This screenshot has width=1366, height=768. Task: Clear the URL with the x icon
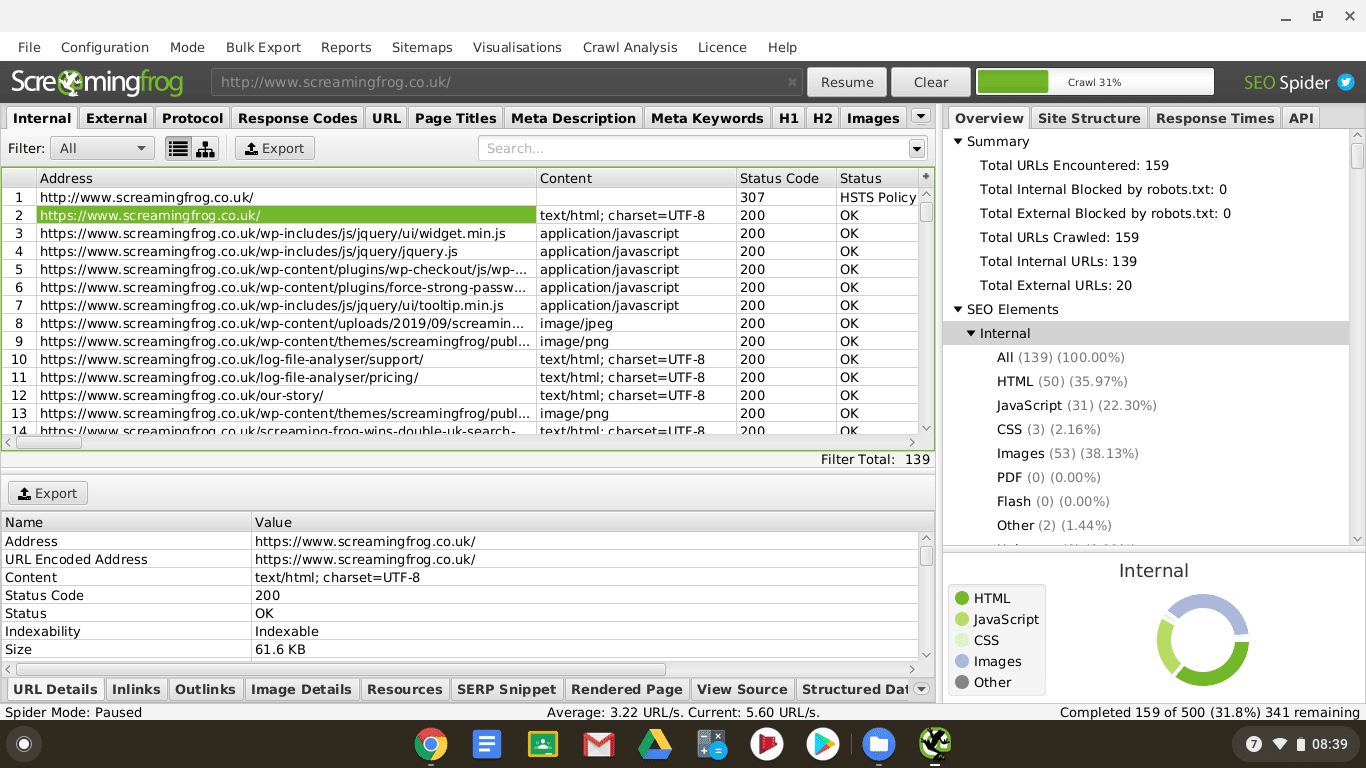coord(792,82)
